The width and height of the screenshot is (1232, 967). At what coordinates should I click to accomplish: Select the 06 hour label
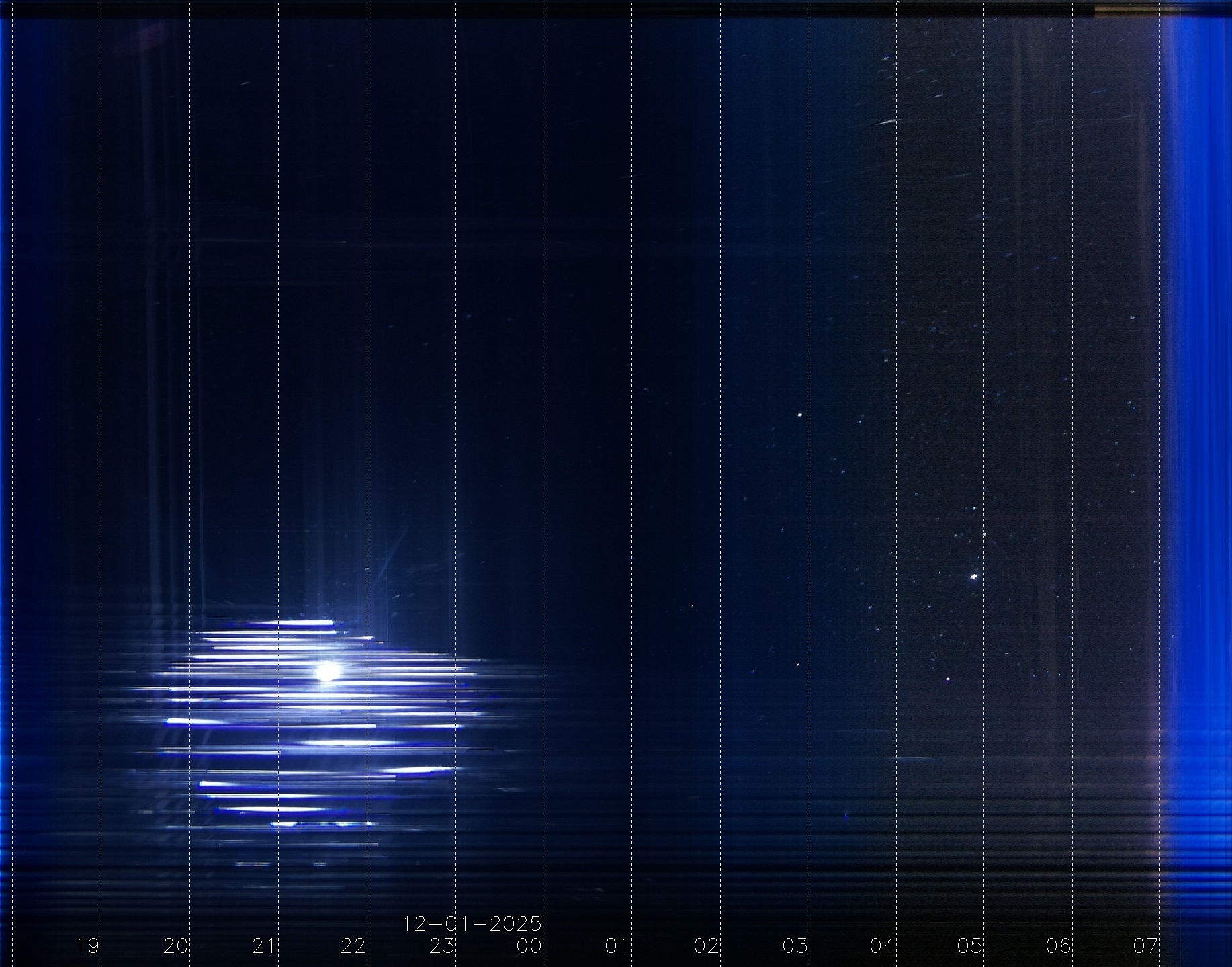click(x=1059, y=946)
